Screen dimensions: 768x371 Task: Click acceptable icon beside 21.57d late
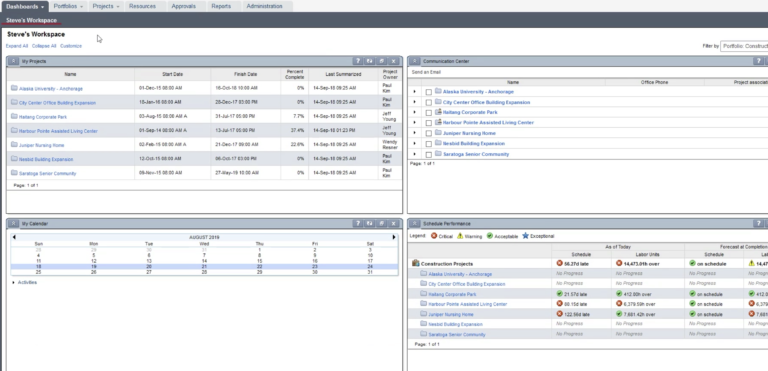click(560, 294)
